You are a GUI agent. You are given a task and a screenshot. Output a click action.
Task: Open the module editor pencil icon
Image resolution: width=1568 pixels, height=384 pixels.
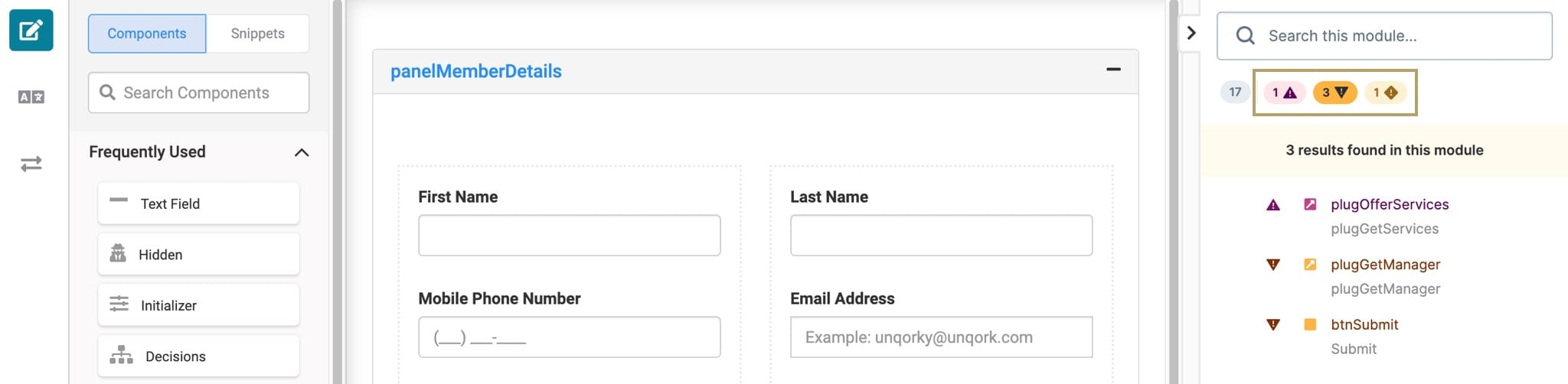31,30
